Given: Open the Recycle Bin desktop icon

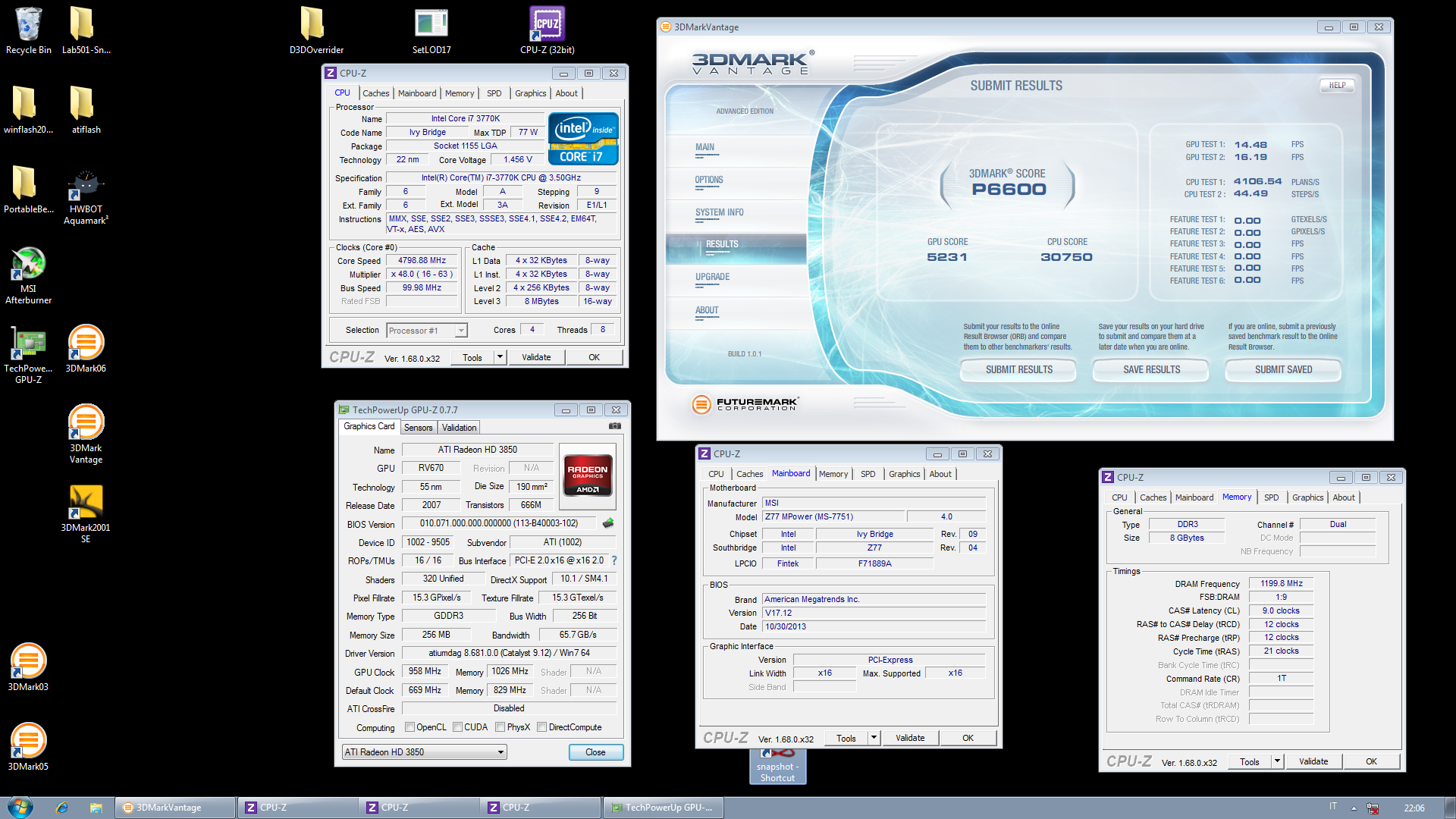Looking at the screenshot, I should pyautogui.click(x=28, y=30).
